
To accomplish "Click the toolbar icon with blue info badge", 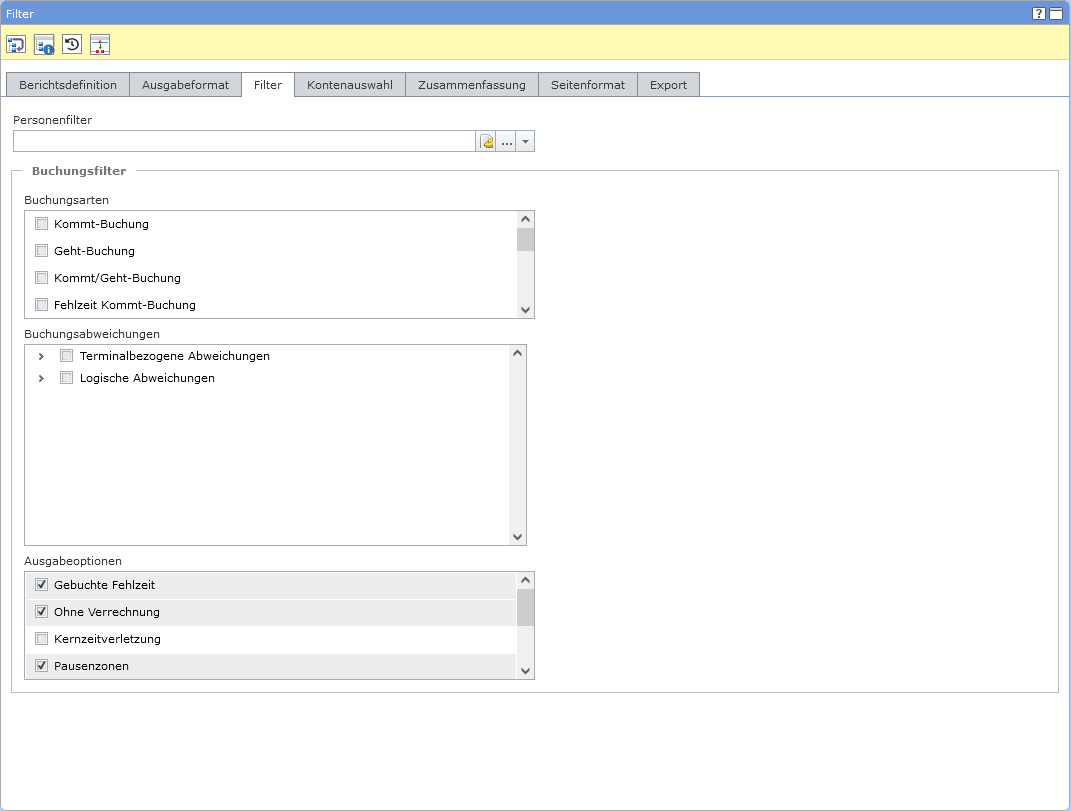I will [x=44, y=44].
